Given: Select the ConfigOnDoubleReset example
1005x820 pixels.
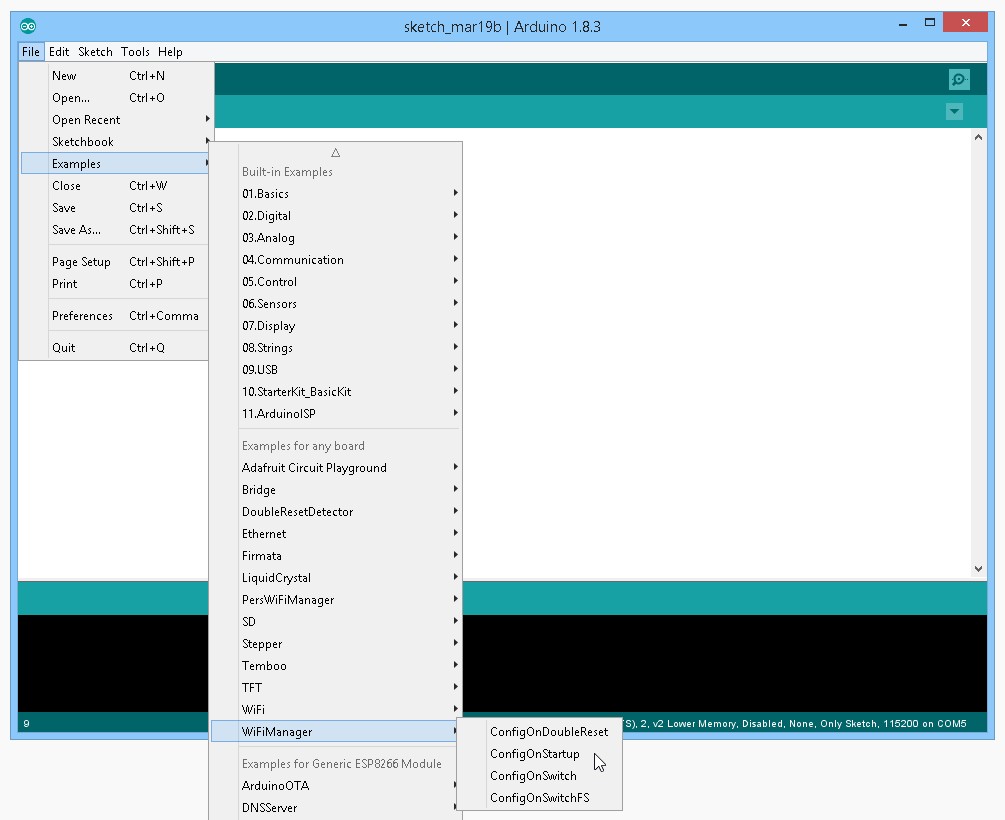Looking at the screenshot, I should click(x=548, y=732).
